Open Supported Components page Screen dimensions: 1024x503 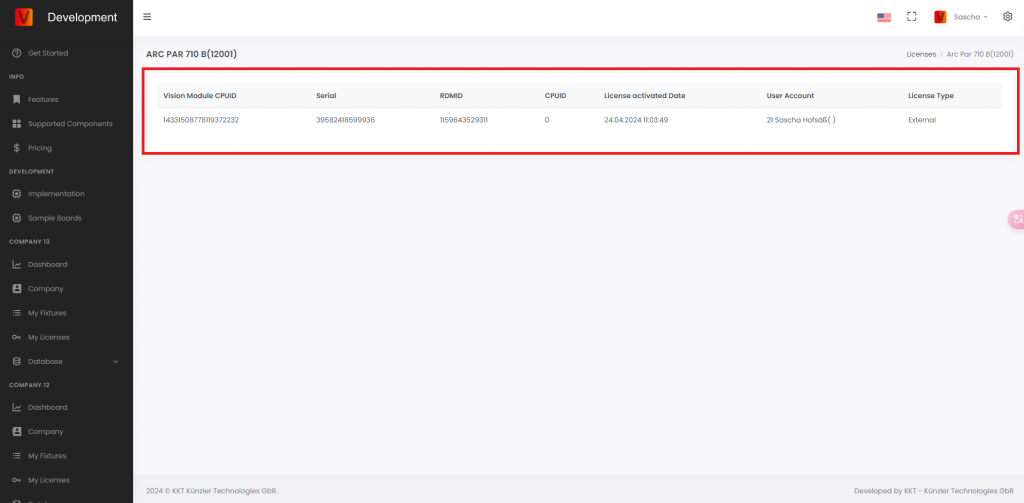coord(69,123)
